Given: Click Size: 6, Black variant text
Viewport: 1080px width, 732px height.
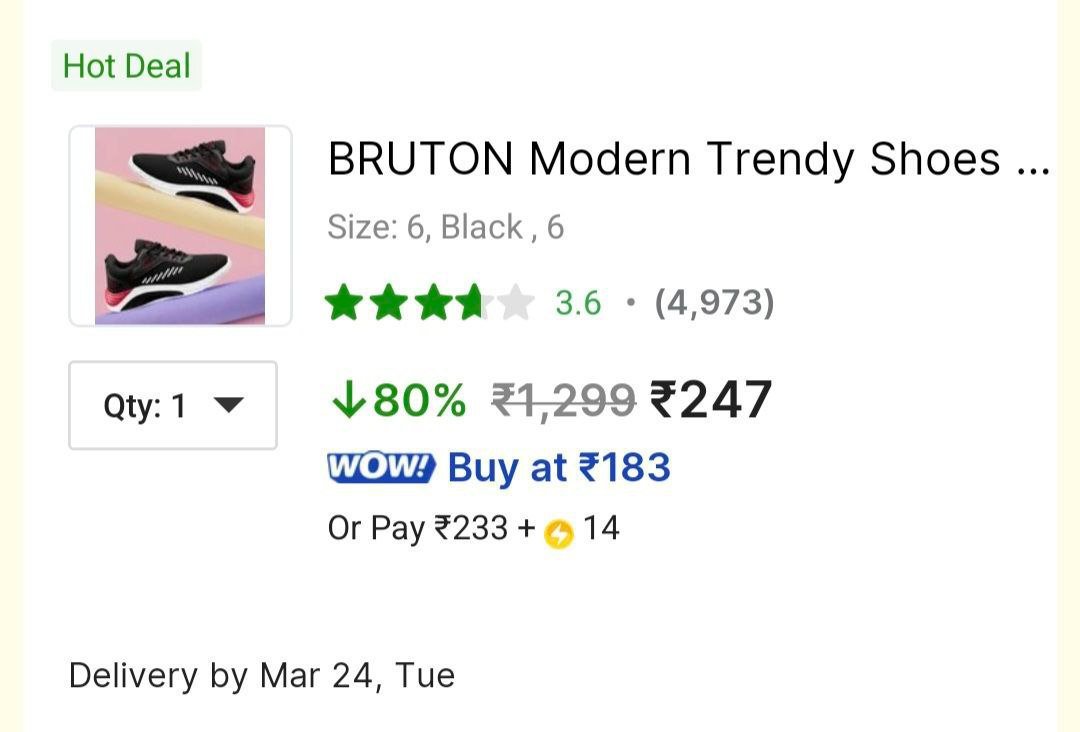Looking at the screenshot, I should pos(446,227).
